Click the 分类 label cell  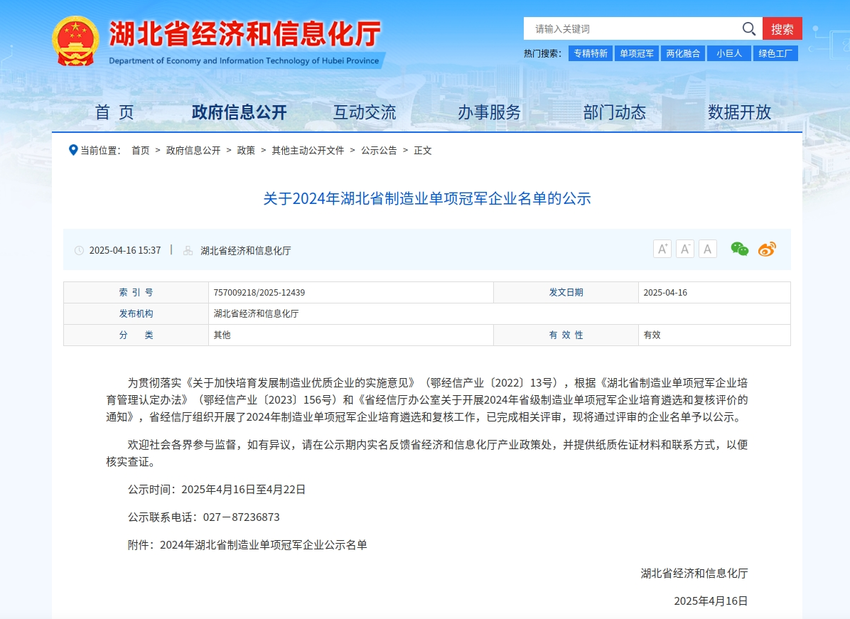click(136, 335)
